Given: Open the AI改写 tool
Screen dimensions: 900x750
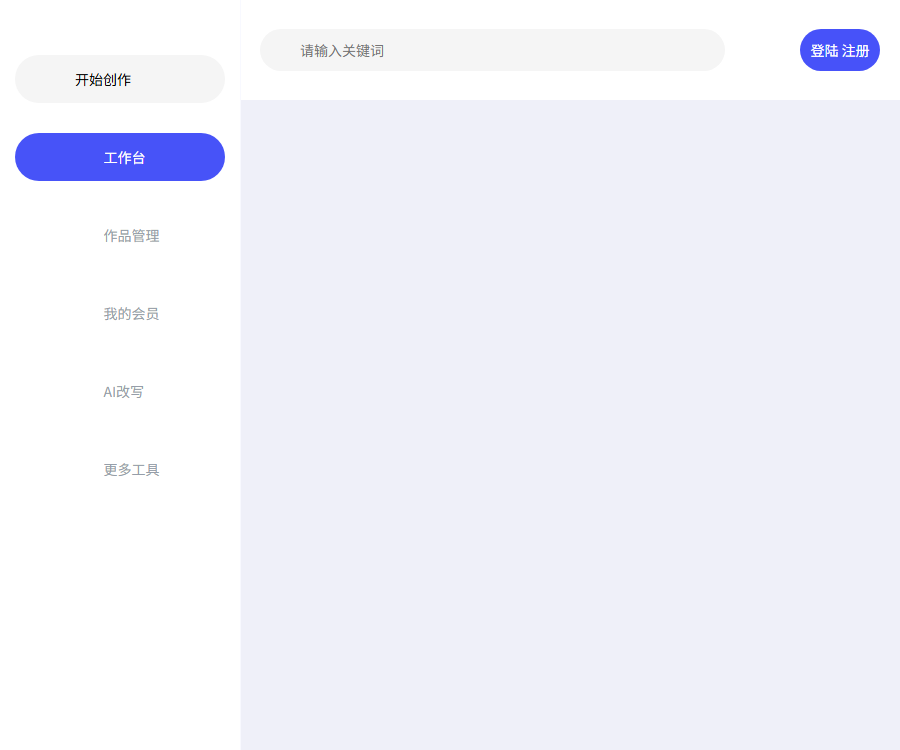Looking at the screenshot, I should (119, 391).
